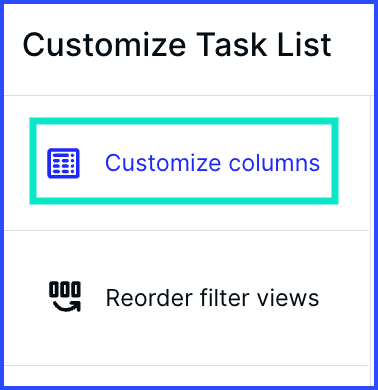Click the Reorder filter views label text
Screen dimensions: 378x390
tap(212, 298)
